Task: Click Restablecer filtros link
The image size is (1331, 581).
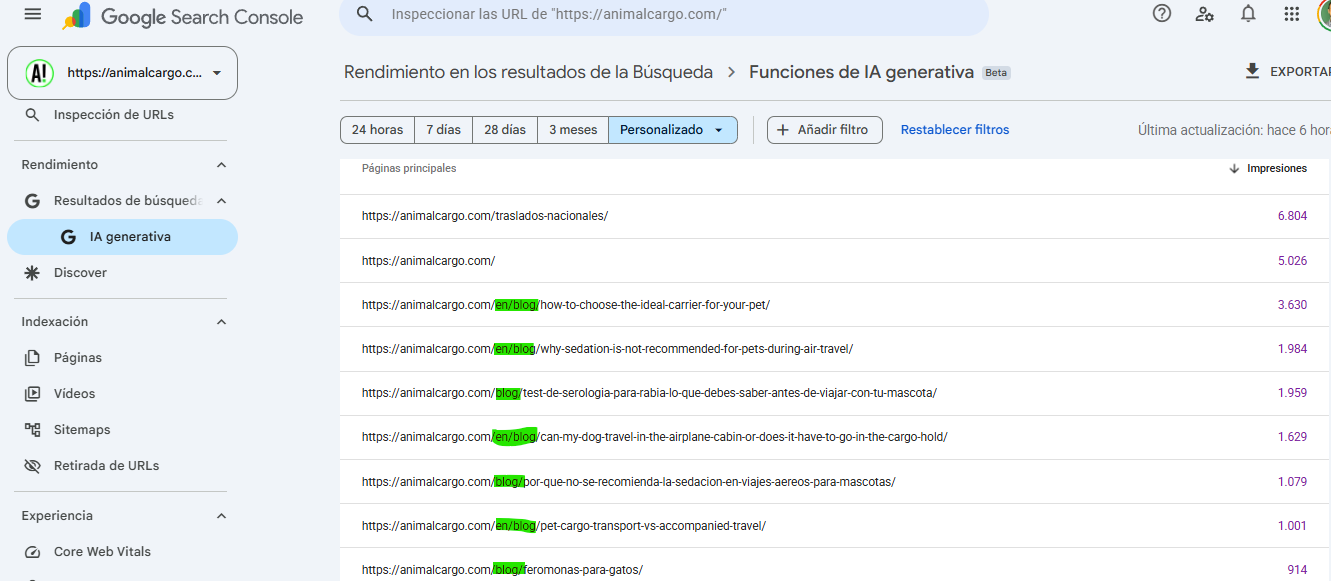Action: point(955,130)
